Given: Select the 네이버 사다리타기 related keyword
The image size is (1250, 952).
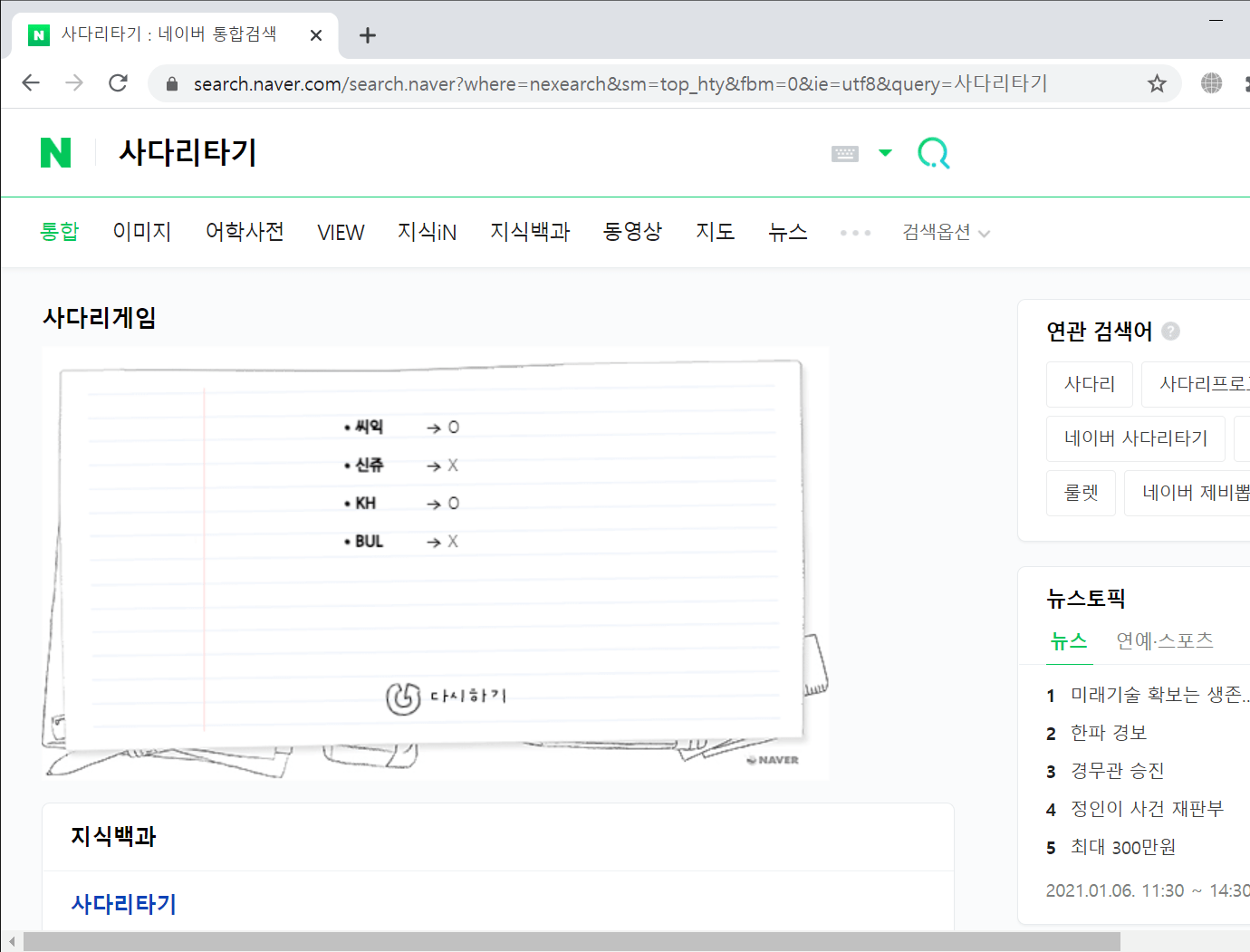Looking at the screenshot, I should pos(1136,438).
